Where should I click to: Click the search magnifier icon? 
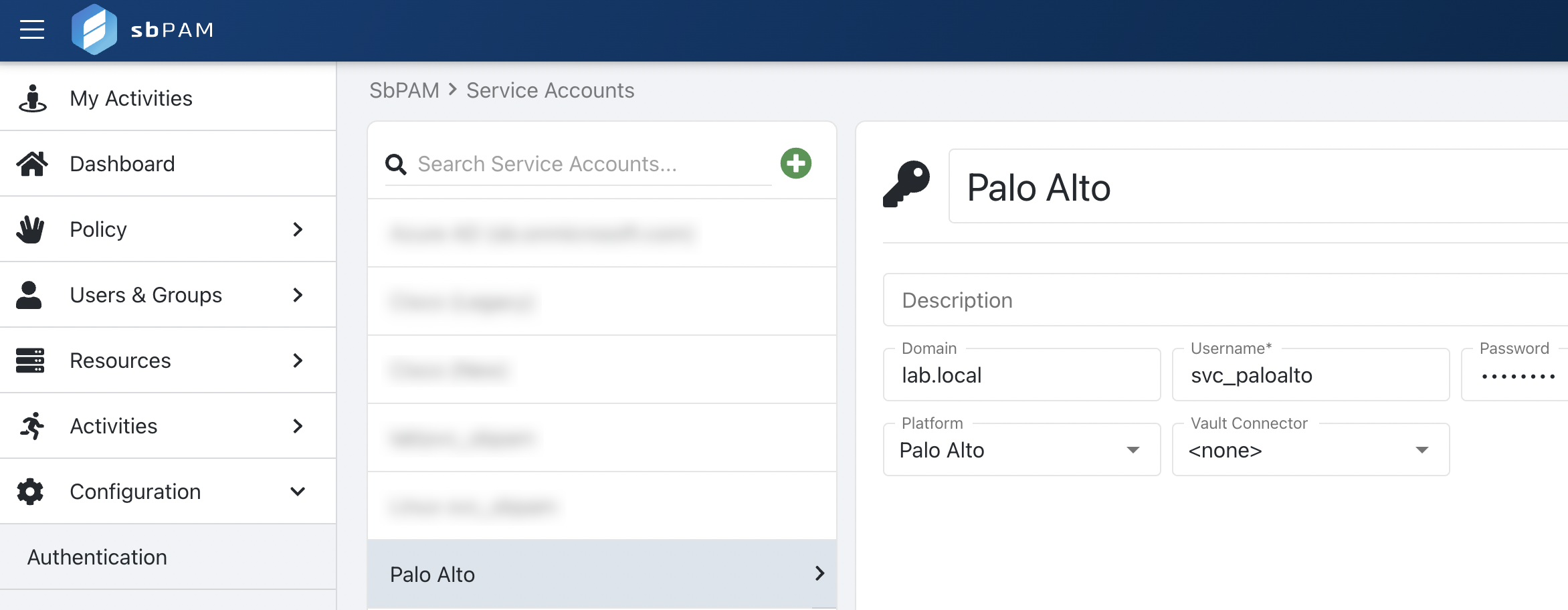(x=396, y=165)
